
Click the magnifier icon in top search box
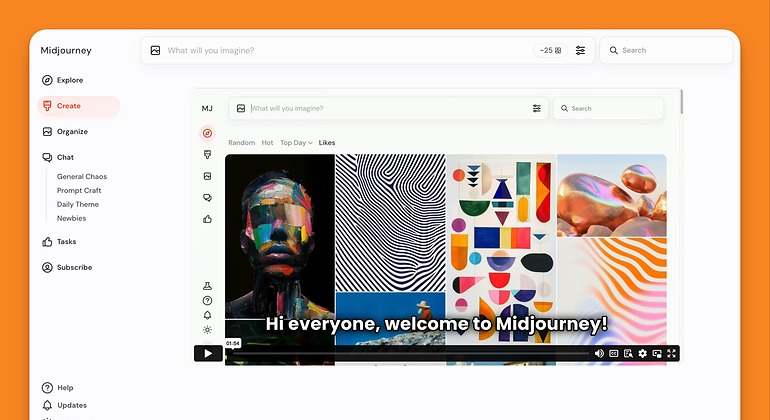click(x=613, y=50)
